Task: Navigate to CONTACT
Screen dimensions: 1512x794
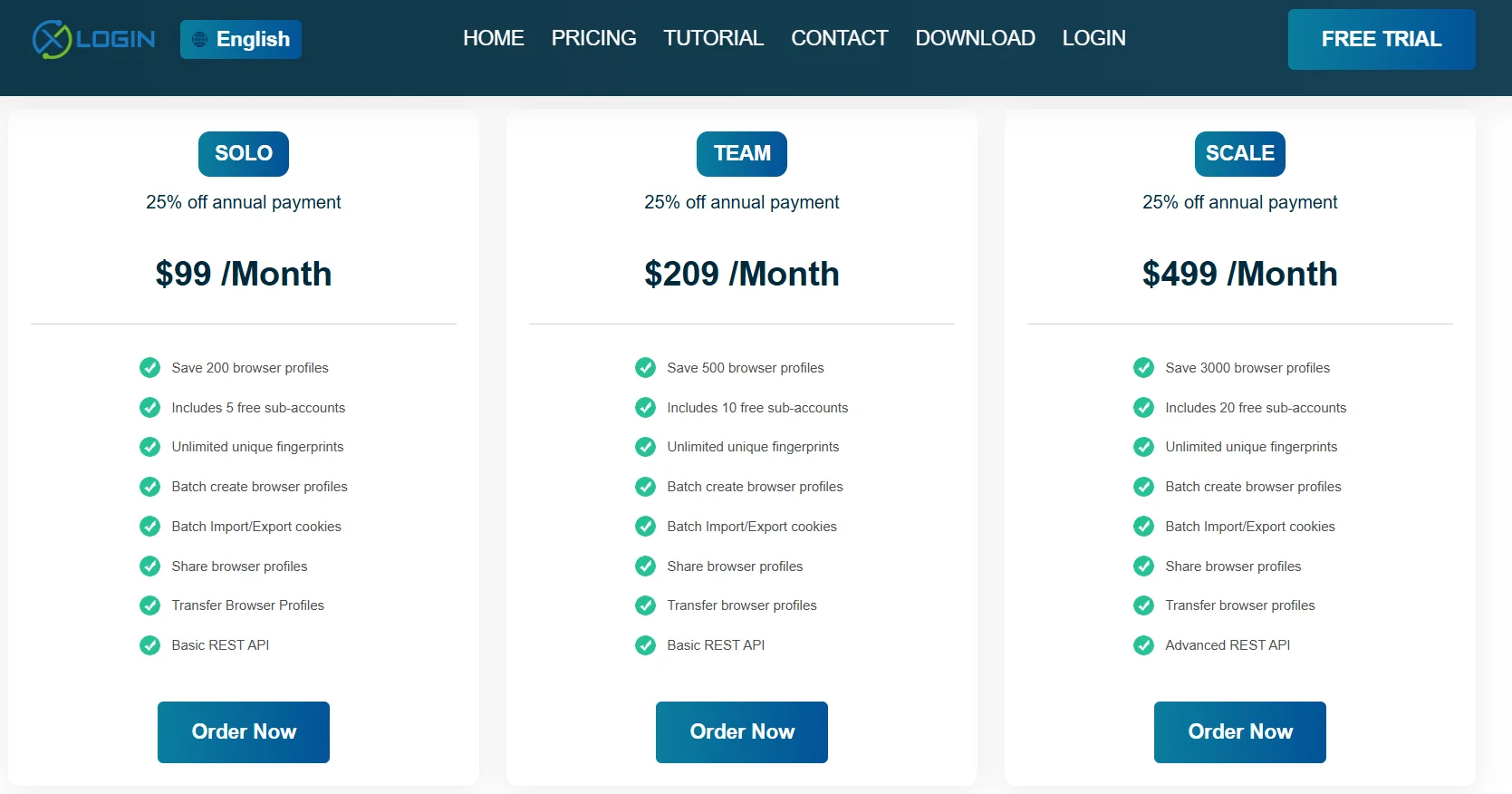Action: (x=840, y=38)
